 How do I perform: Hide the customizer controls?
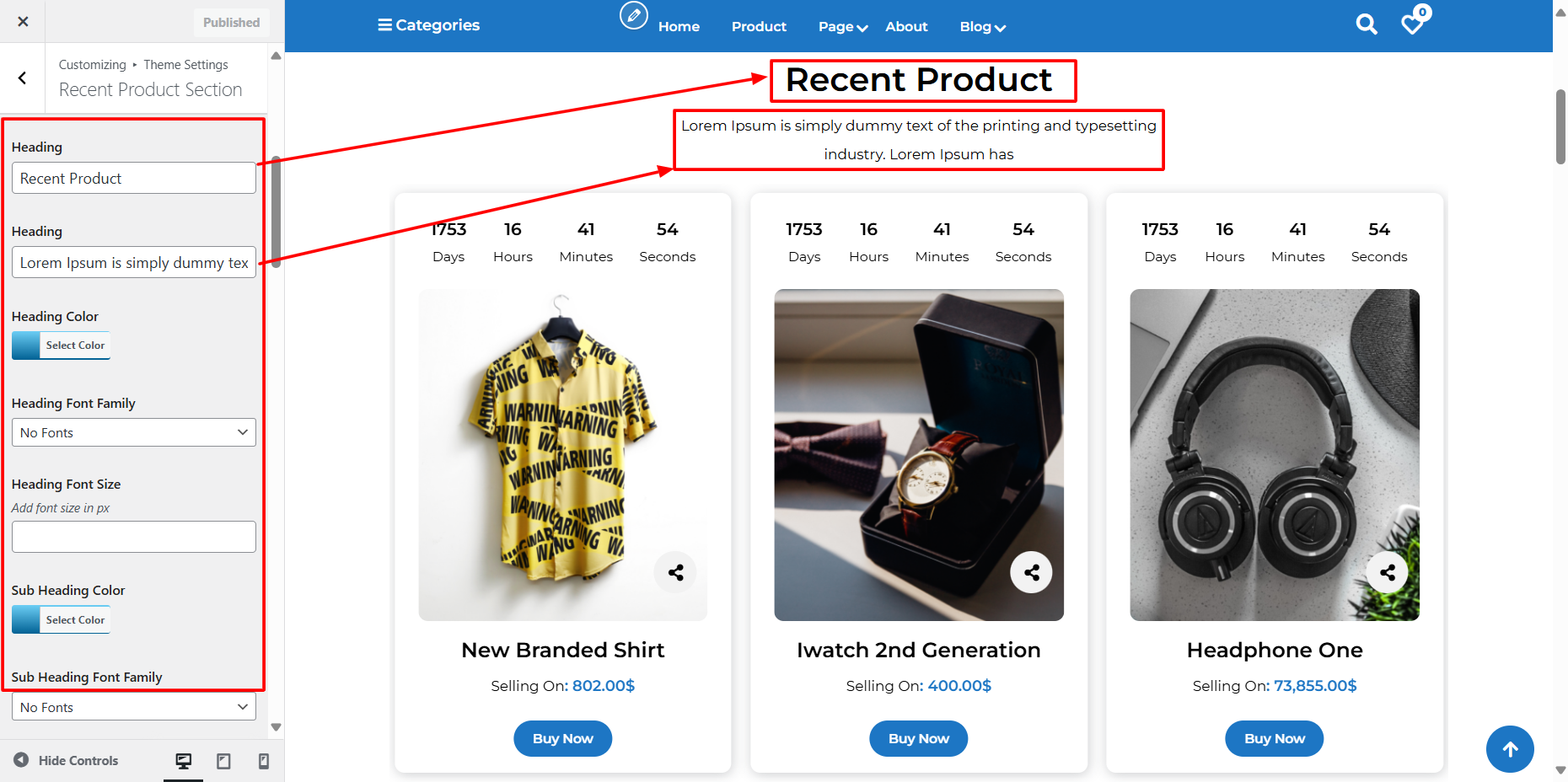tap(67, 760)
